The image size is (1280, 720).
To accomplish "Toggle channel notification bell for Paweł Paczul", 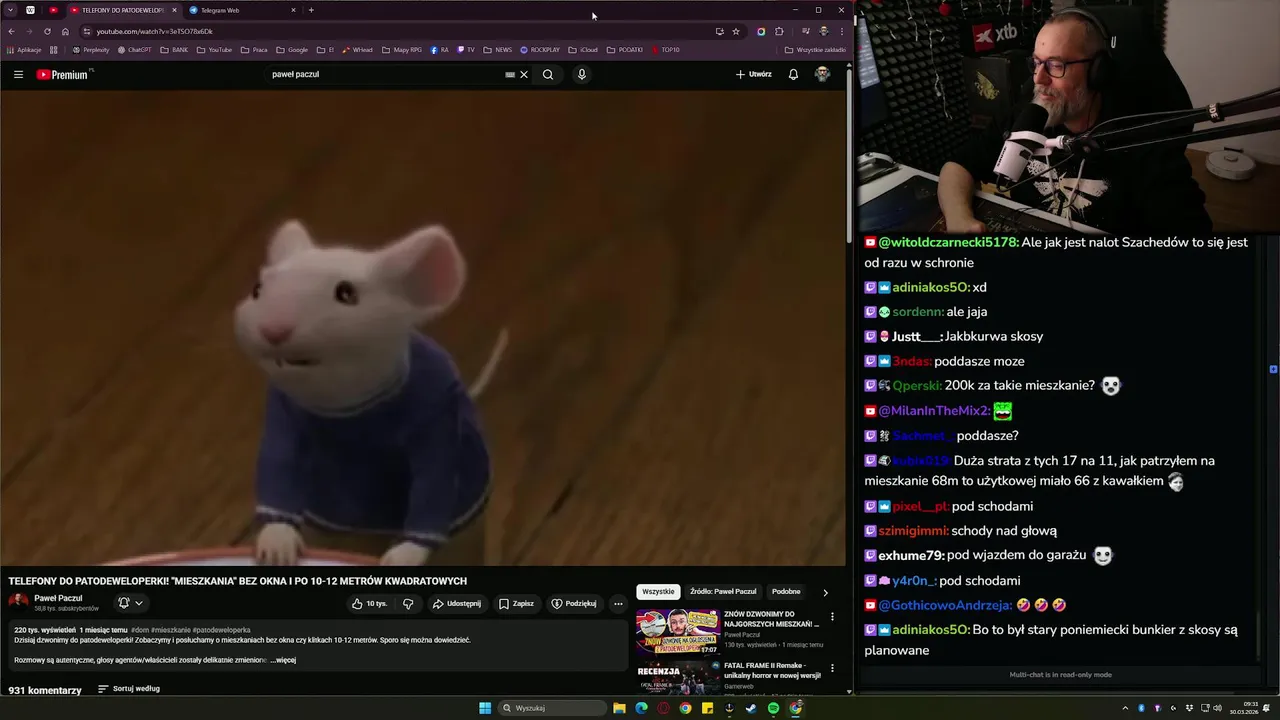I will tap(124, 603).
